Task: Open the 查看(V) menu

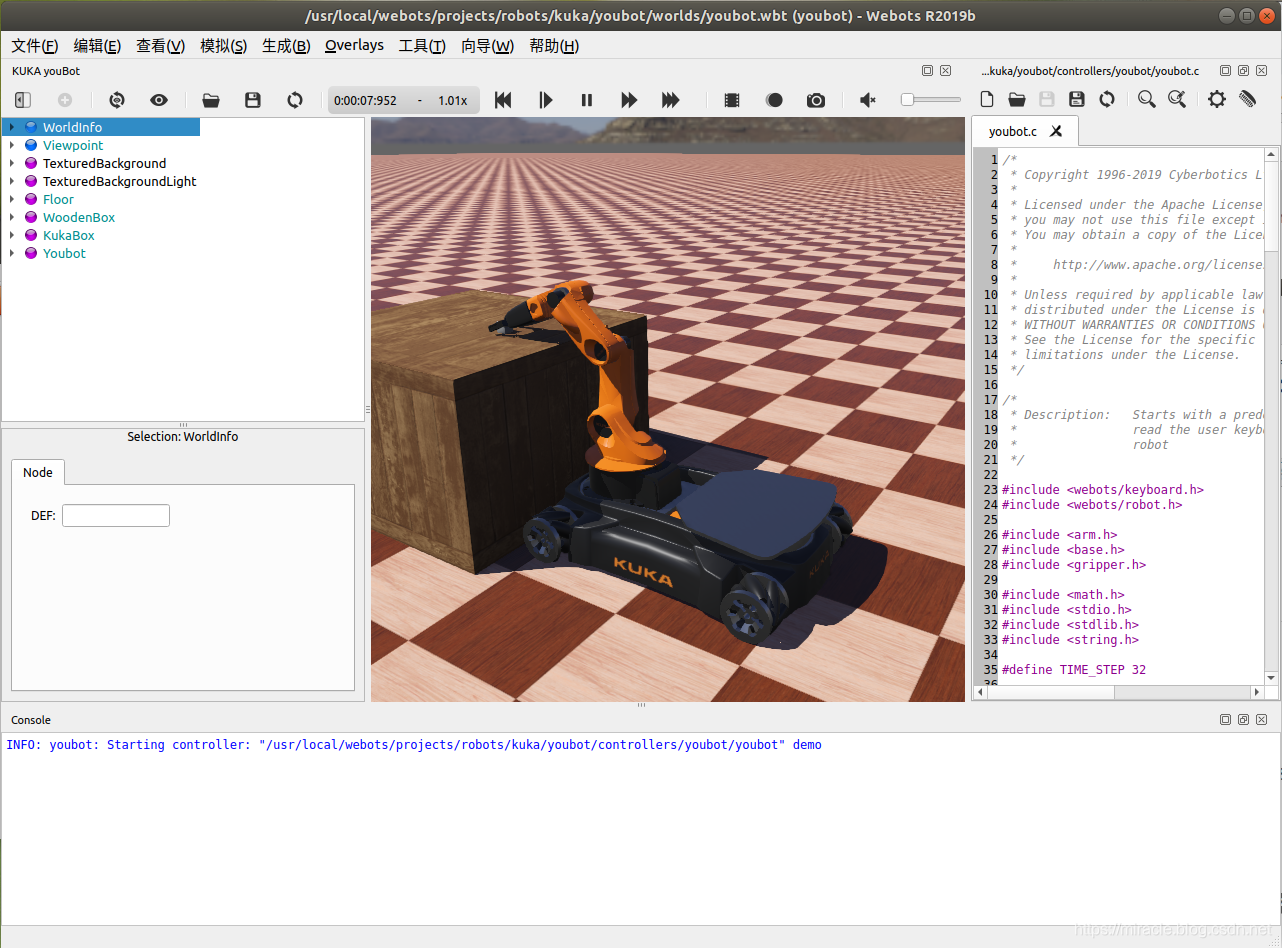Action: [160, 46]
